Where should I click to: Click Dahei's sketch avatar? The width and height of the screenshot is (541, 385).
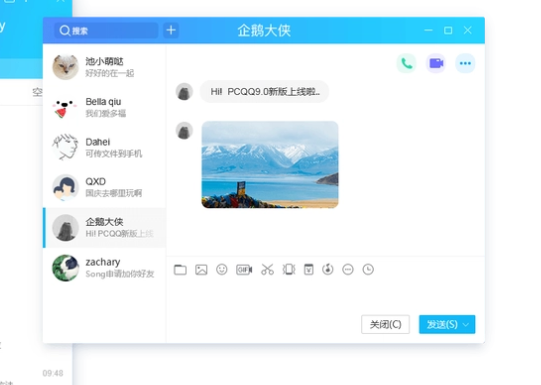click(x=65, y=147)
